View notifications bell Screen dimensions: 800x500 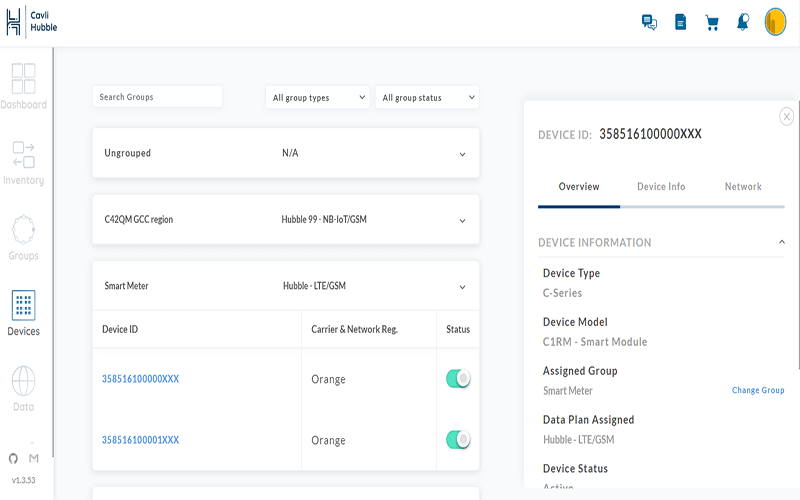click(x=743, y=22)
